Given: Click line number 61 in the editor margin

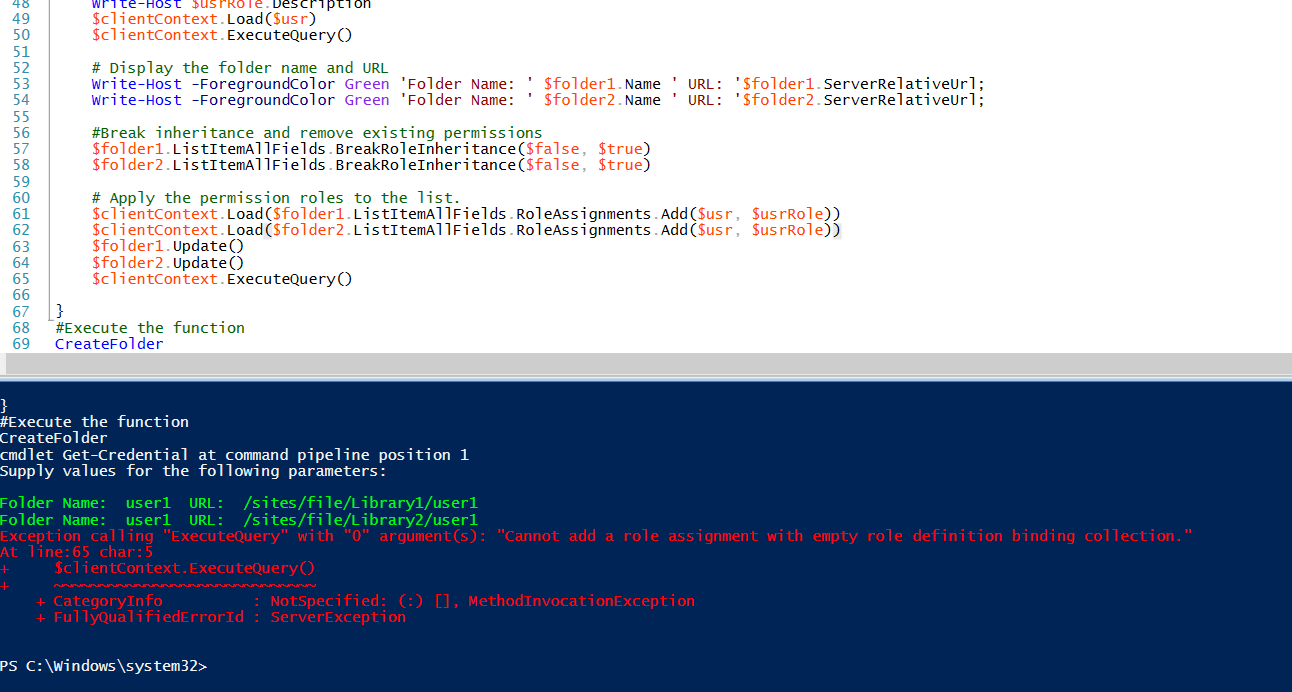Looking at the screenshot, I should tap(20, 213).
